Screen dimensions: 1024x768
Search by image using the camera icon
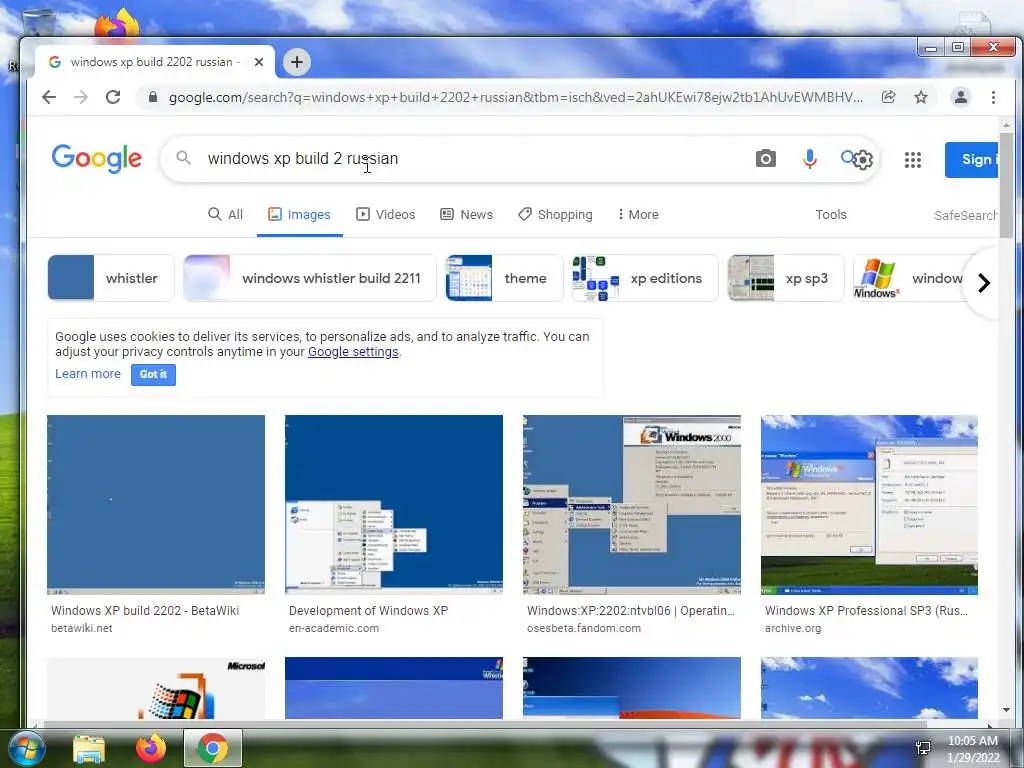(765, 159)
